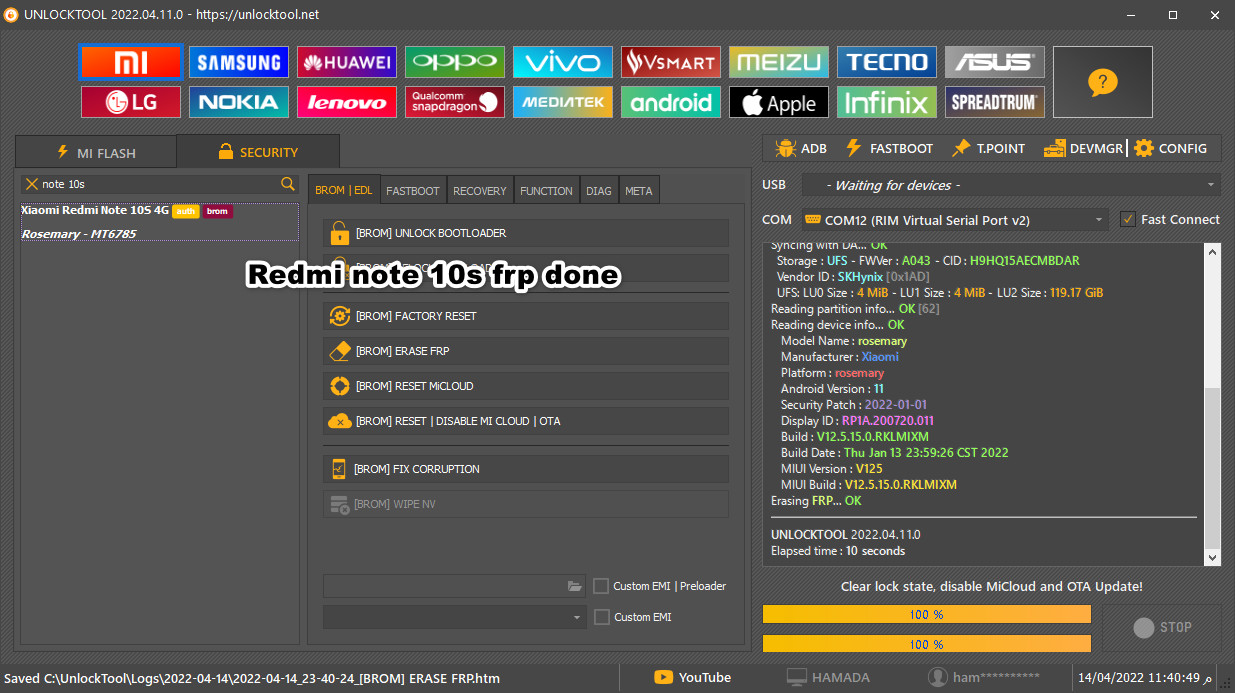Switch to the META tab
This screenshot has height=693, width=1235.
tap(639, 190)
